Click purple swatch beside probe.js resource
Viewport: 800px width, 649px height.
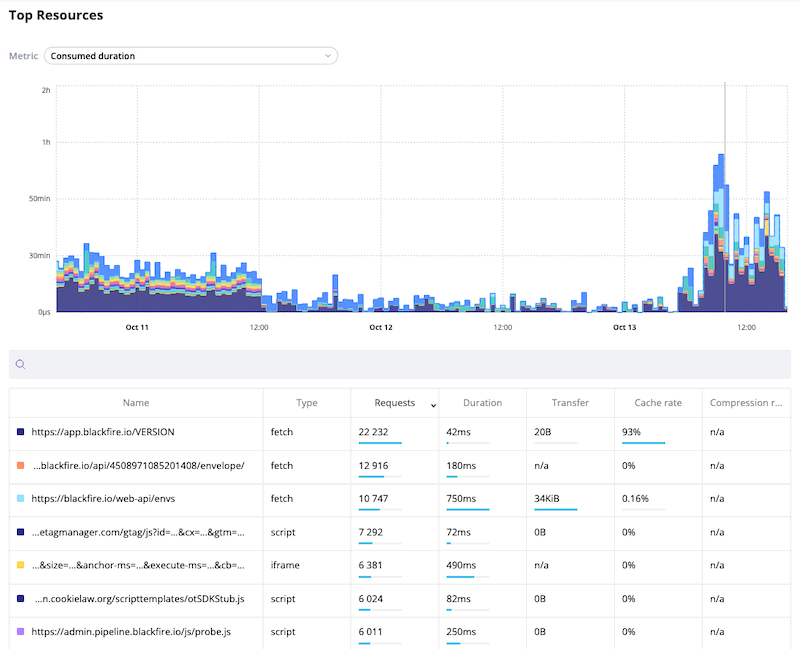pos(20,632)
